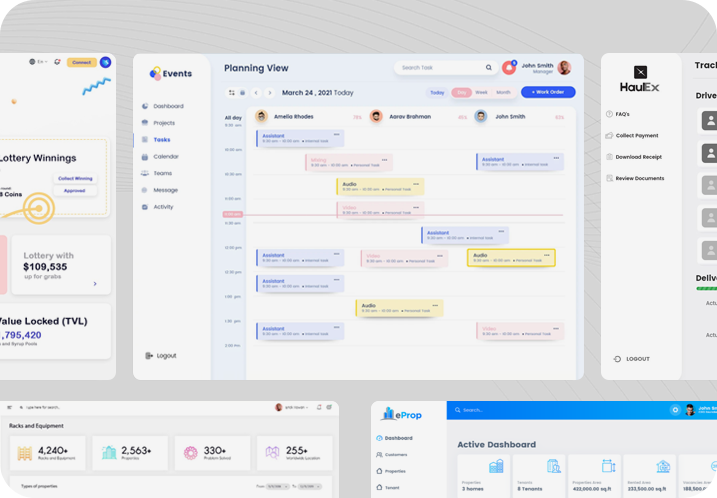This screenshot has height=498, width=717.
Task: Click Aarav Brahman avatar in planner
Action: coord(376,116)
